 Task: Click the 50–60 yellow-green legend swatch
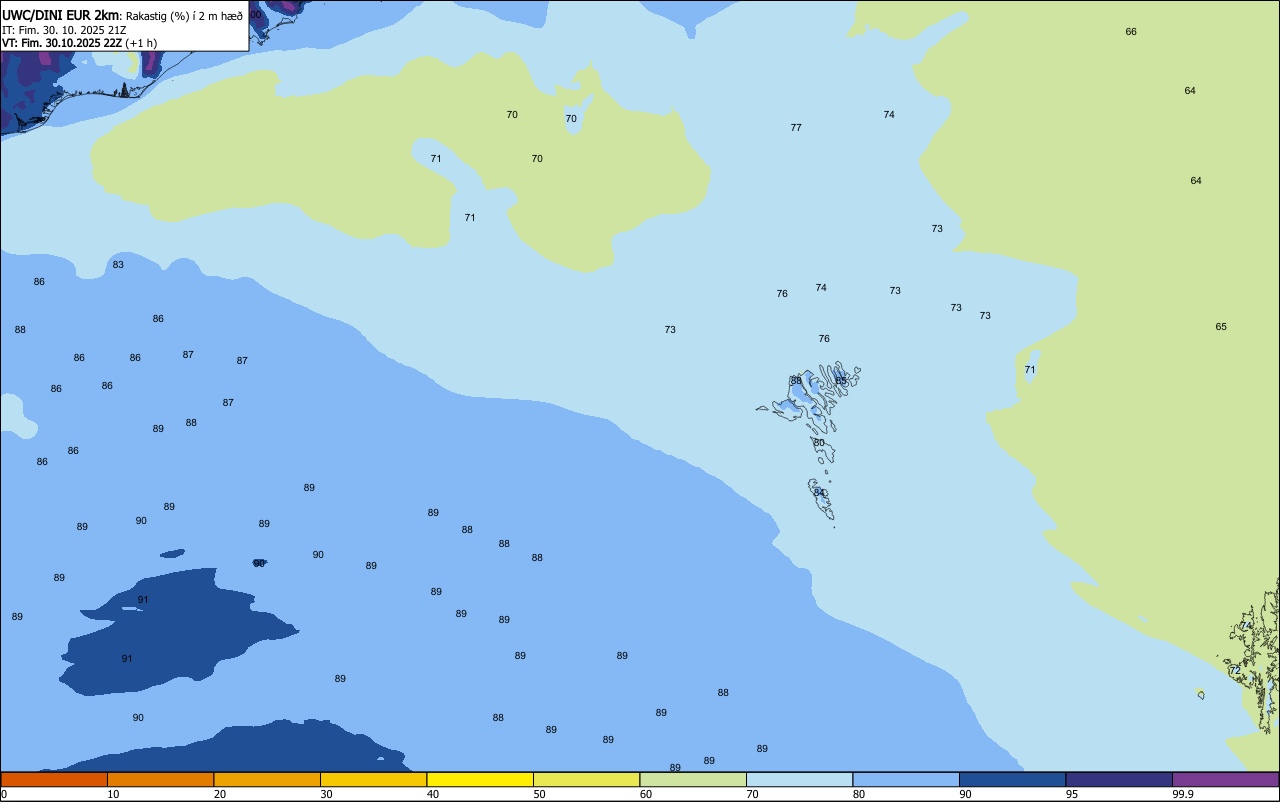tap(586, 779)
